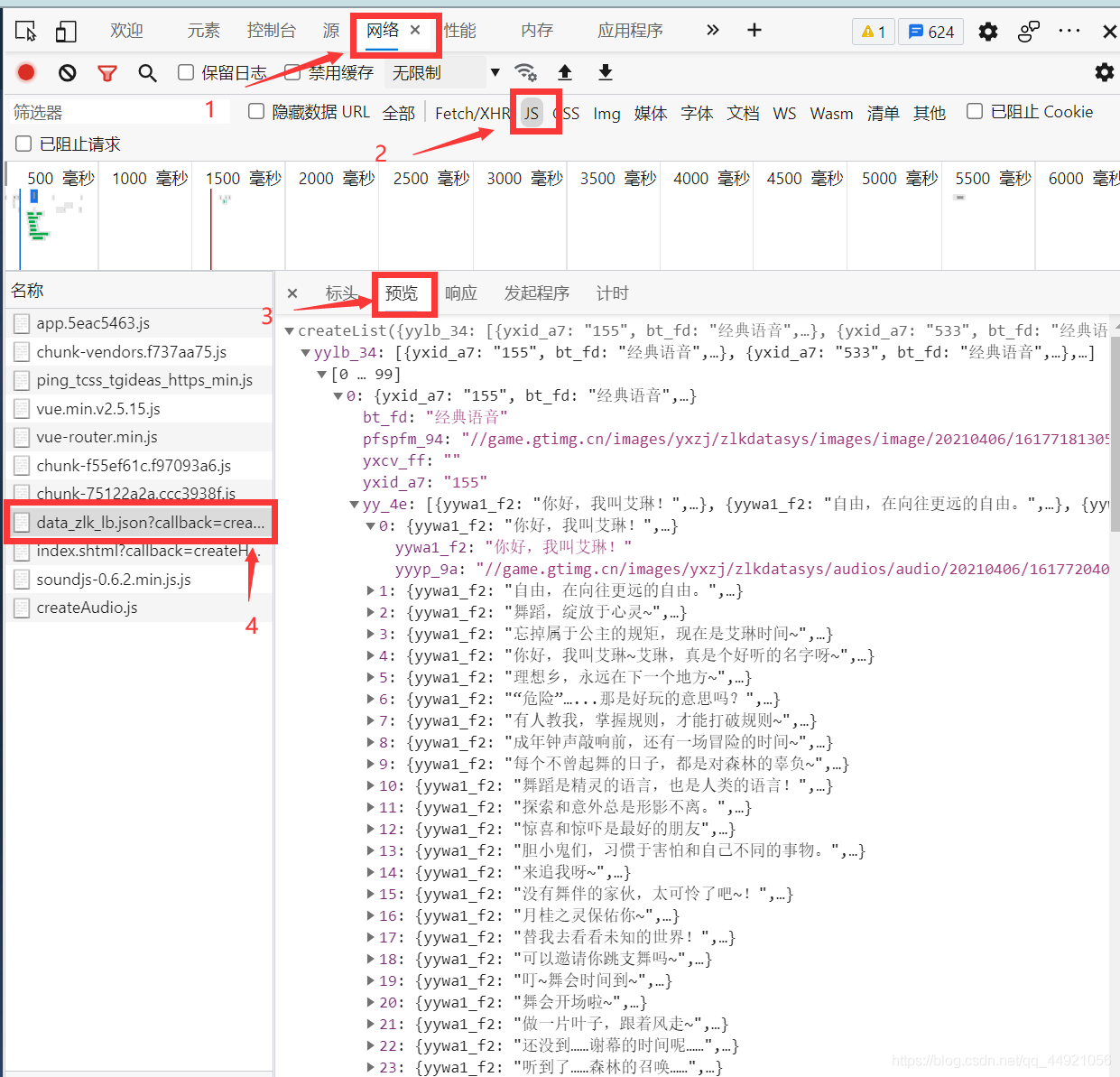Close the request details panel X
The image size is (1120, 1077).
click(x=292, y=293)
